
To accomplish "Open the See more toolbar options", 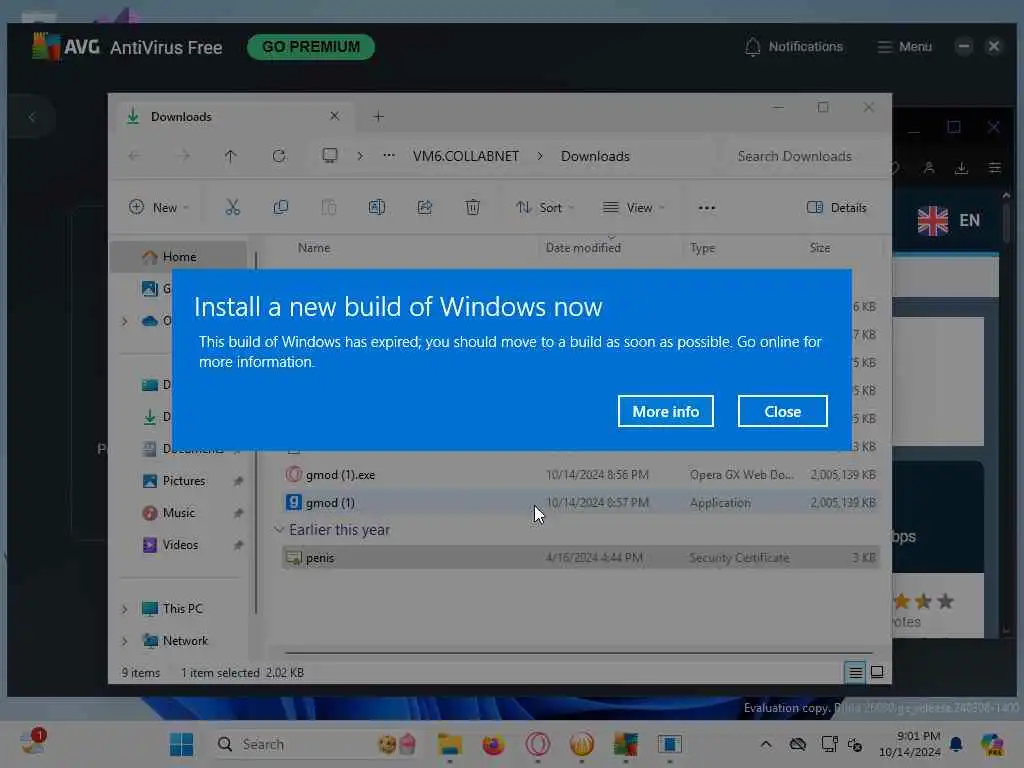I will pos(707,208).
